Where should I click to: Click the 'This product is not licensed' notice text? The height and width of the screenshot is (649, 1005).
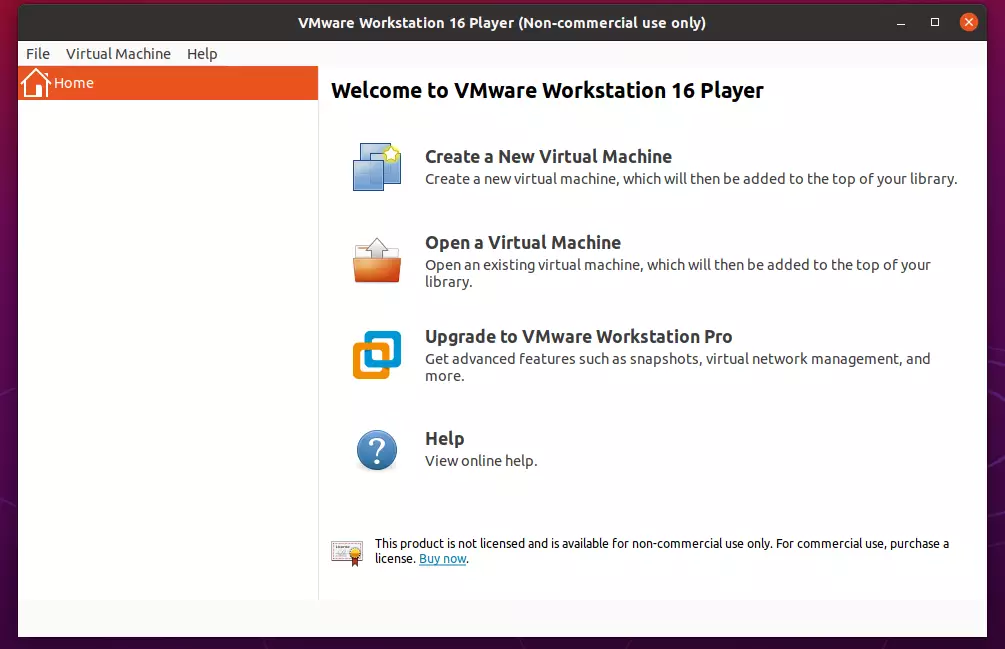tap(662, 551)
